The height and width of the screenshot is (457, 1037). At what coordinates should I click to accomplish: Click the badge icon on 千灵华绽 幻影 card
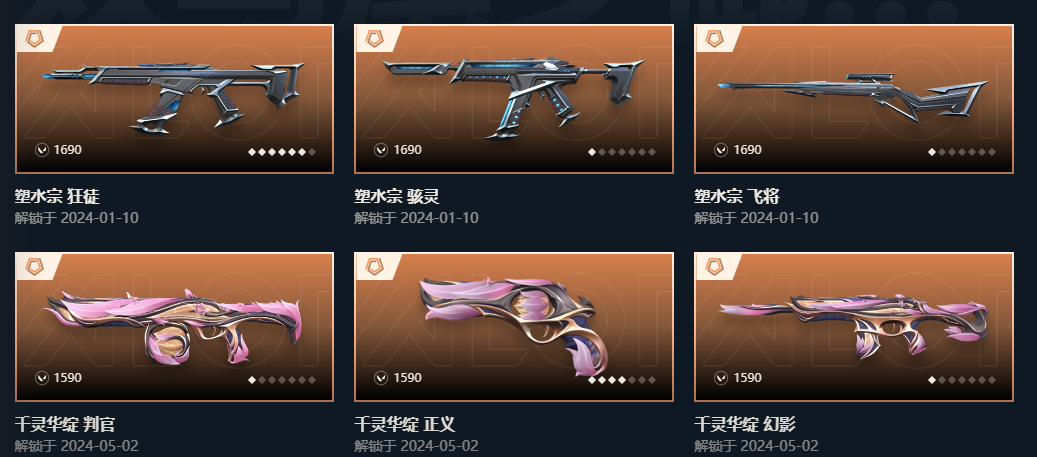pyautogui.click(x=714, y=267)
